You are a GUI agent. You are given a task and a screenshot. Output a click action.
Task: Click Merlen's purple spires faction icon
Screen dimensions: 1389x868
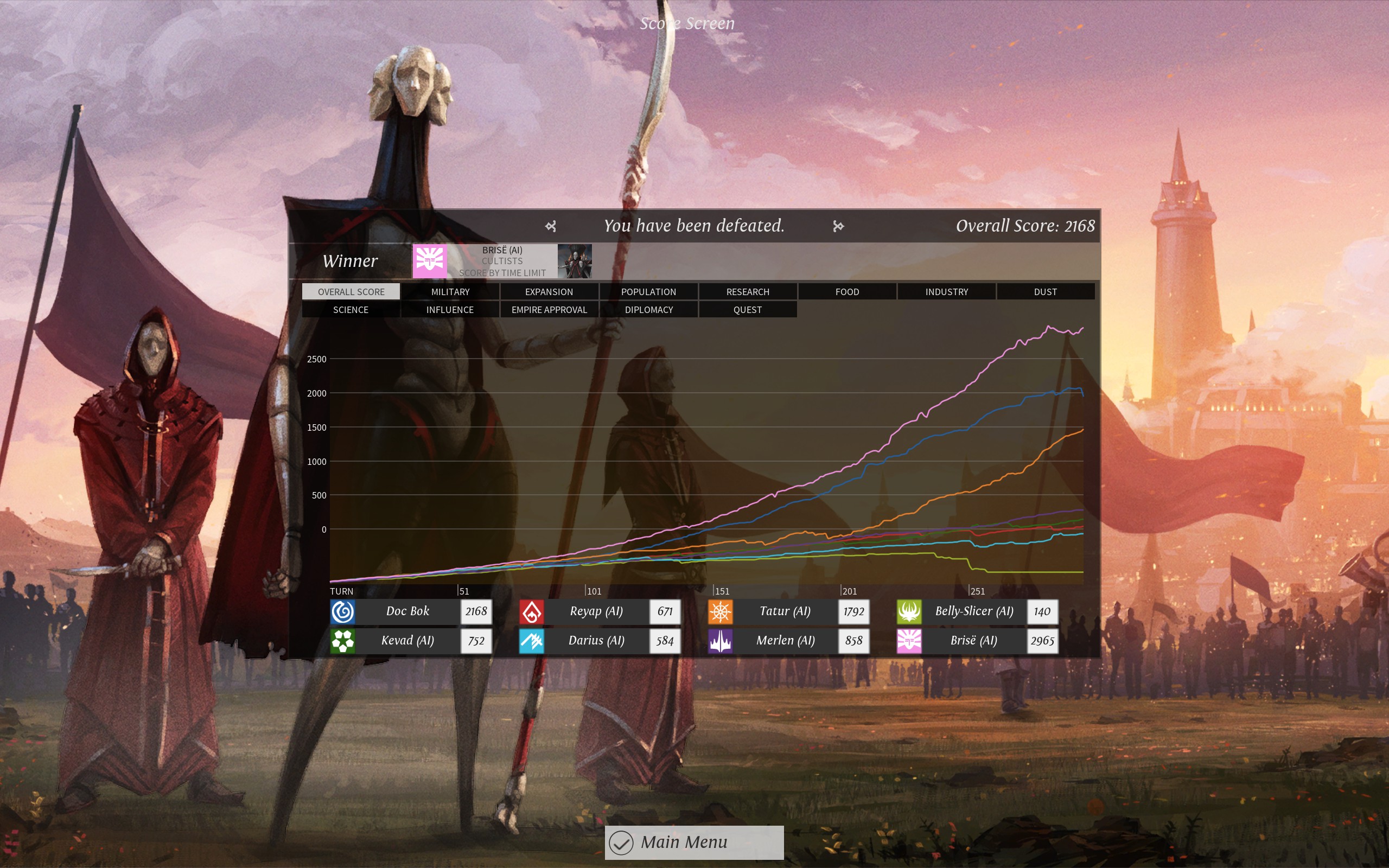coord(721,641)
